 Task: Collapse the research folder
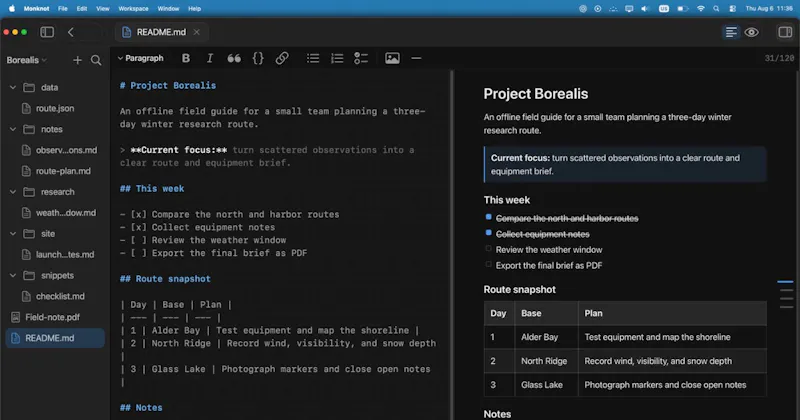tap(13, 192)
